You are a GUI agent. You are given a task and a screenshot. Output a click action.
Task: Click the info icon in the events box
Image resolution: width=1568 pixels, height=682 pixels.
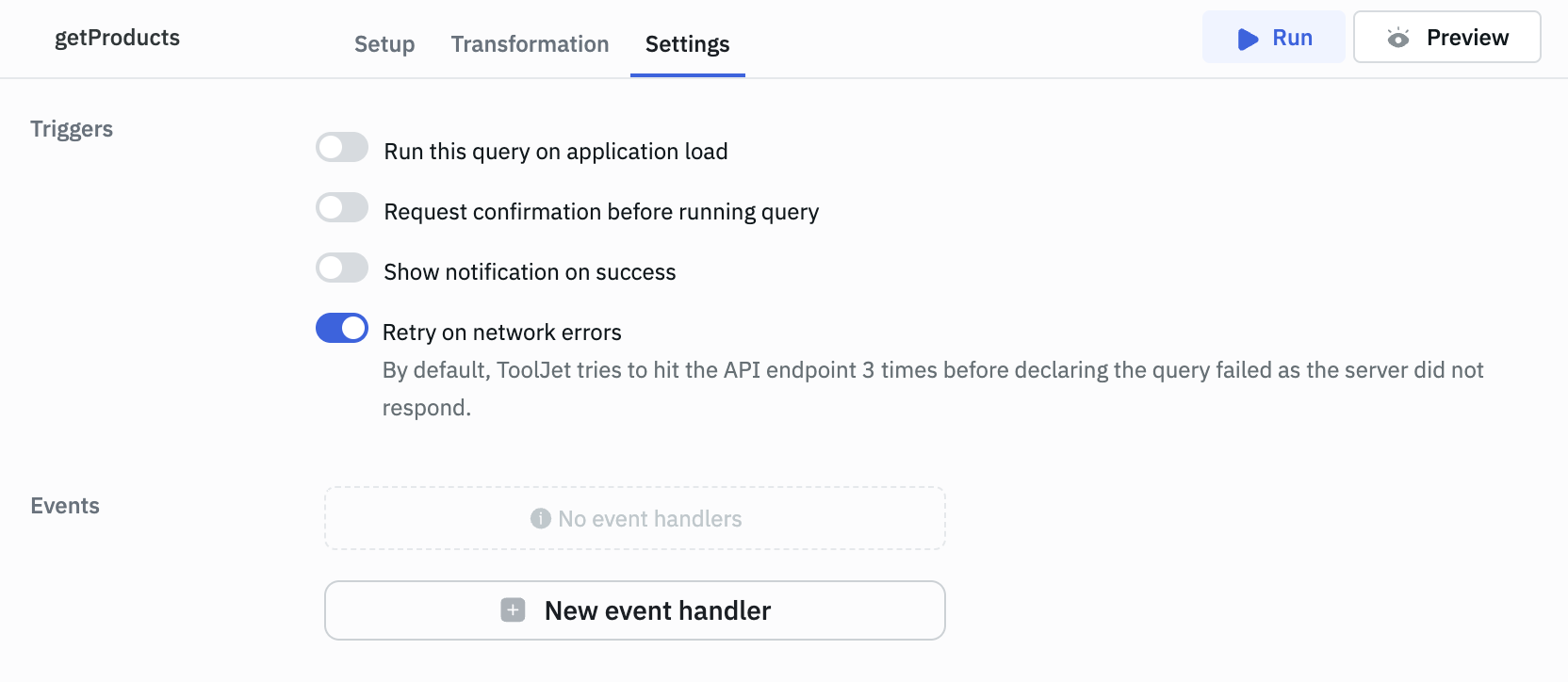[x=540, y=519]
